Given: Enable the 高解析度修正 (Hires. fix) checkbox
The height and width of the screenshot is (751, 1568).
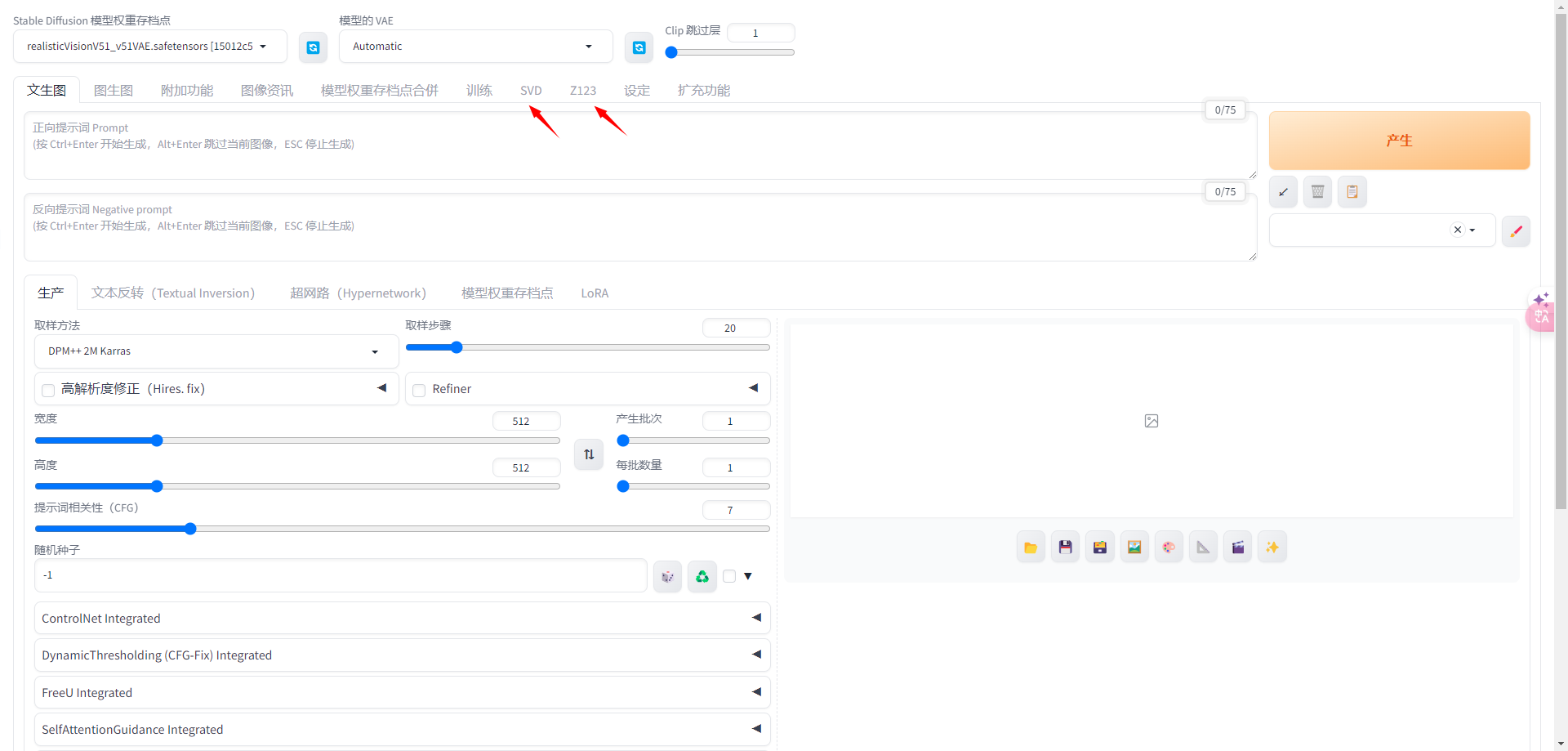Looking at the screenshot, I should pos(48,390).
